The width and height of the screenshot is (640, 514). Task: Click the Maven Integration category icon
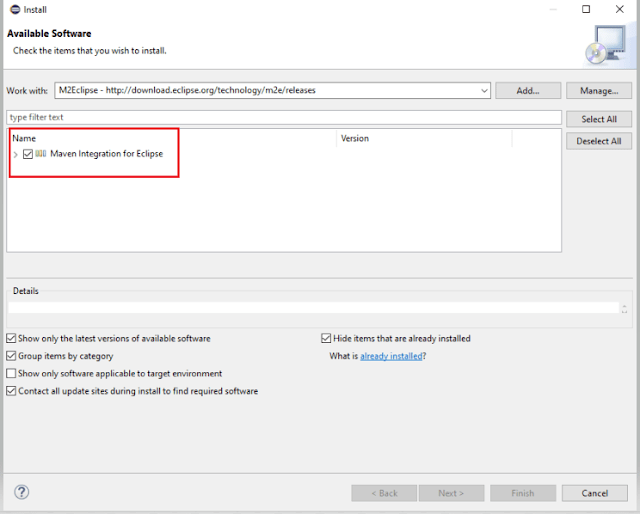pyautogui.click(x=41, y=154)
